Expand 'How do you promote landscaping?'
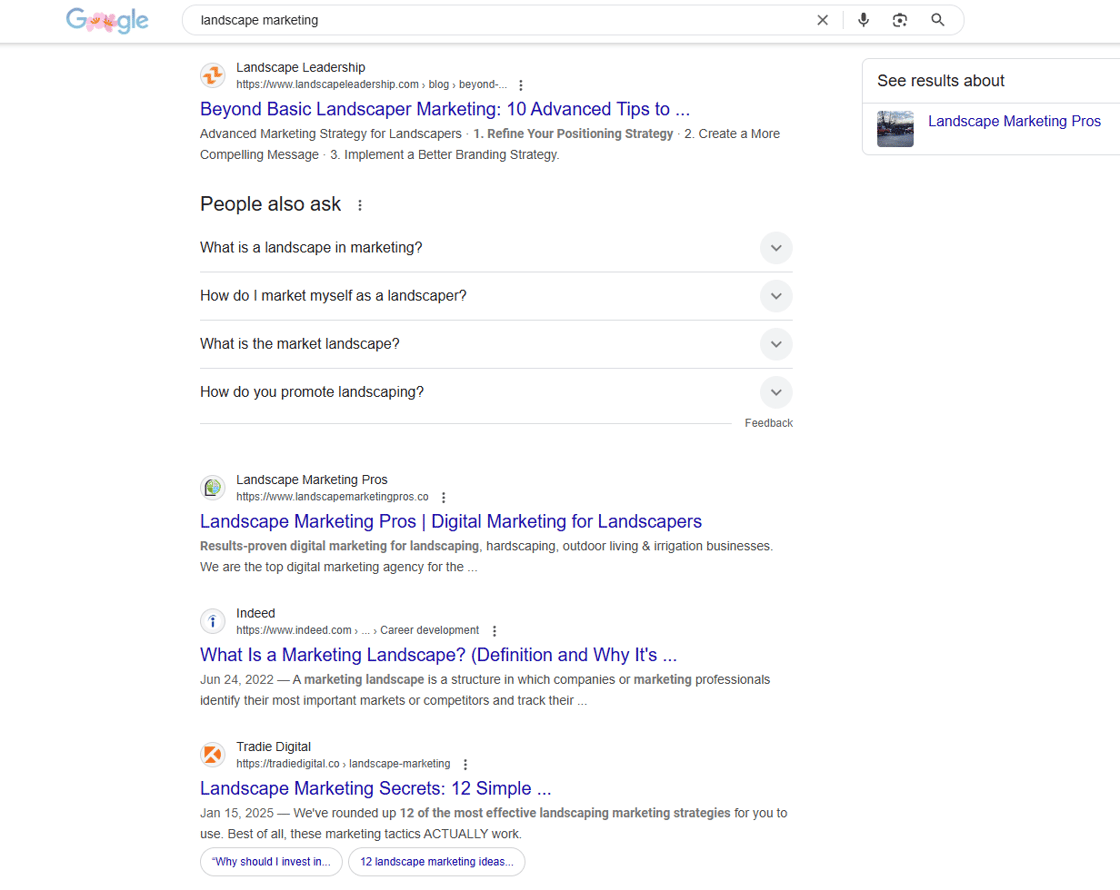This screenshot has width=1120, height=890. click(x=776, y=392)
